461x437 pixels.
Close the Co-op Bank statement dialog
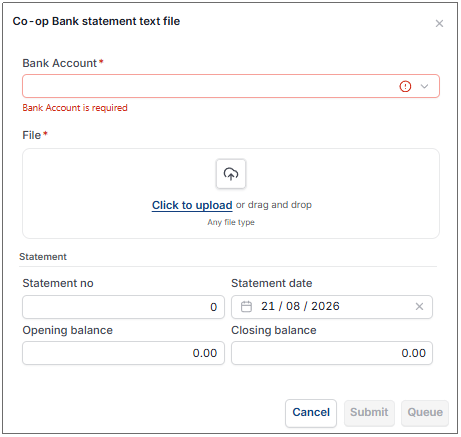[x=439, y=23]
